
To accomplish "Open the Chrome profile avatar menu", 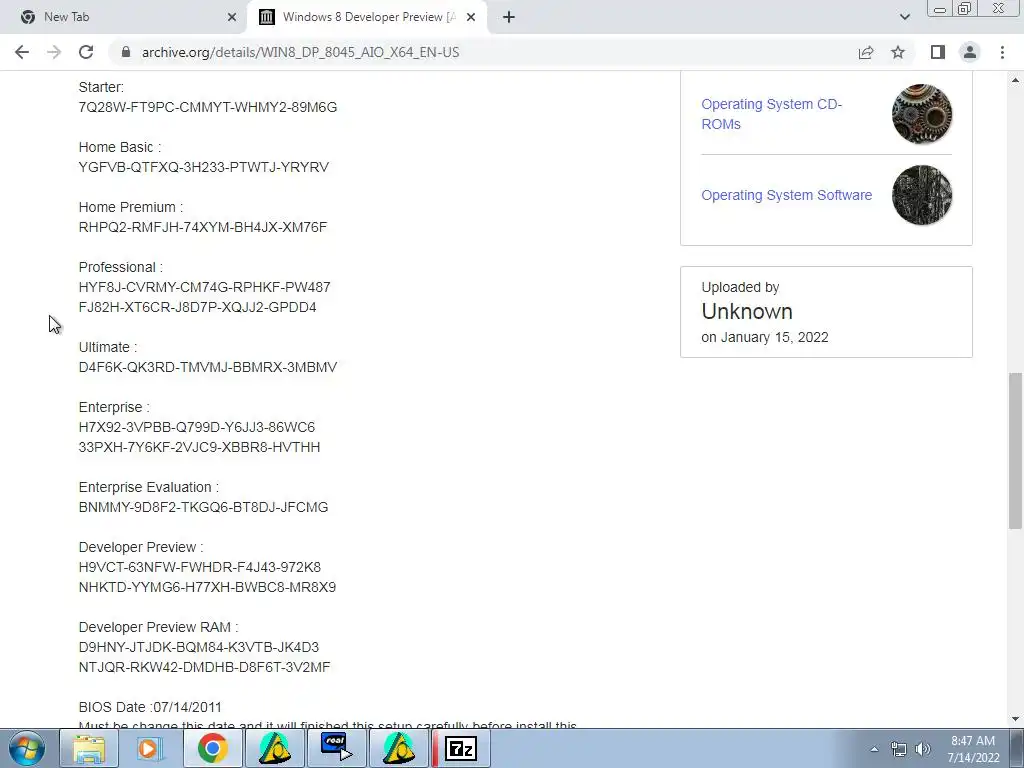I will point(970,52).
